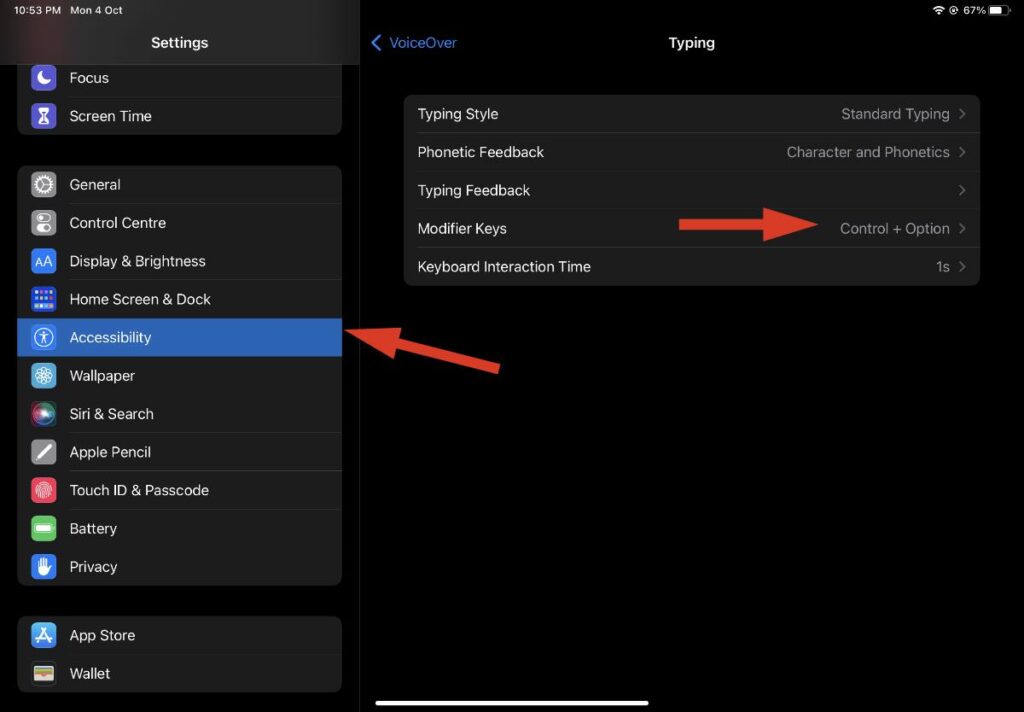This screenshot has width=1024, height=712.
Task: Tap the Privacy hand icon
Action: 44,567
